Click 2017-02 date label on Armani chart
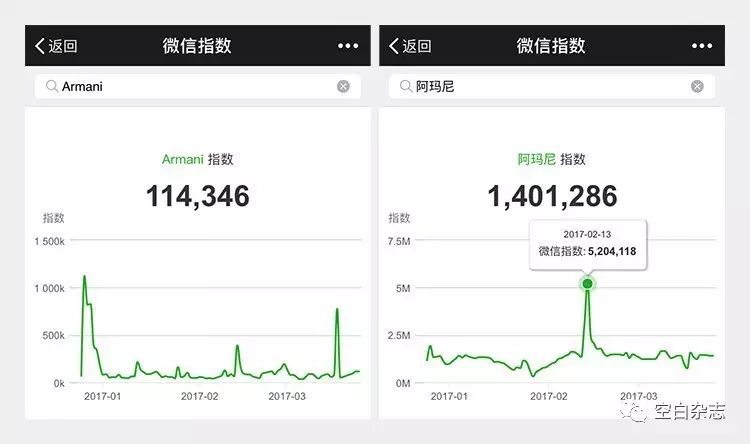This screenshot has height=444, width=750. 199,396
